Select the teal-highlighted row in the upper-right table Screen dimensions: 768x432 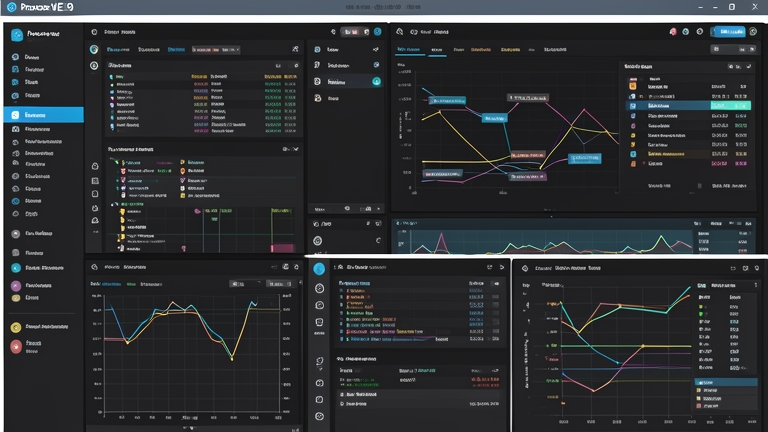[688, 105]
